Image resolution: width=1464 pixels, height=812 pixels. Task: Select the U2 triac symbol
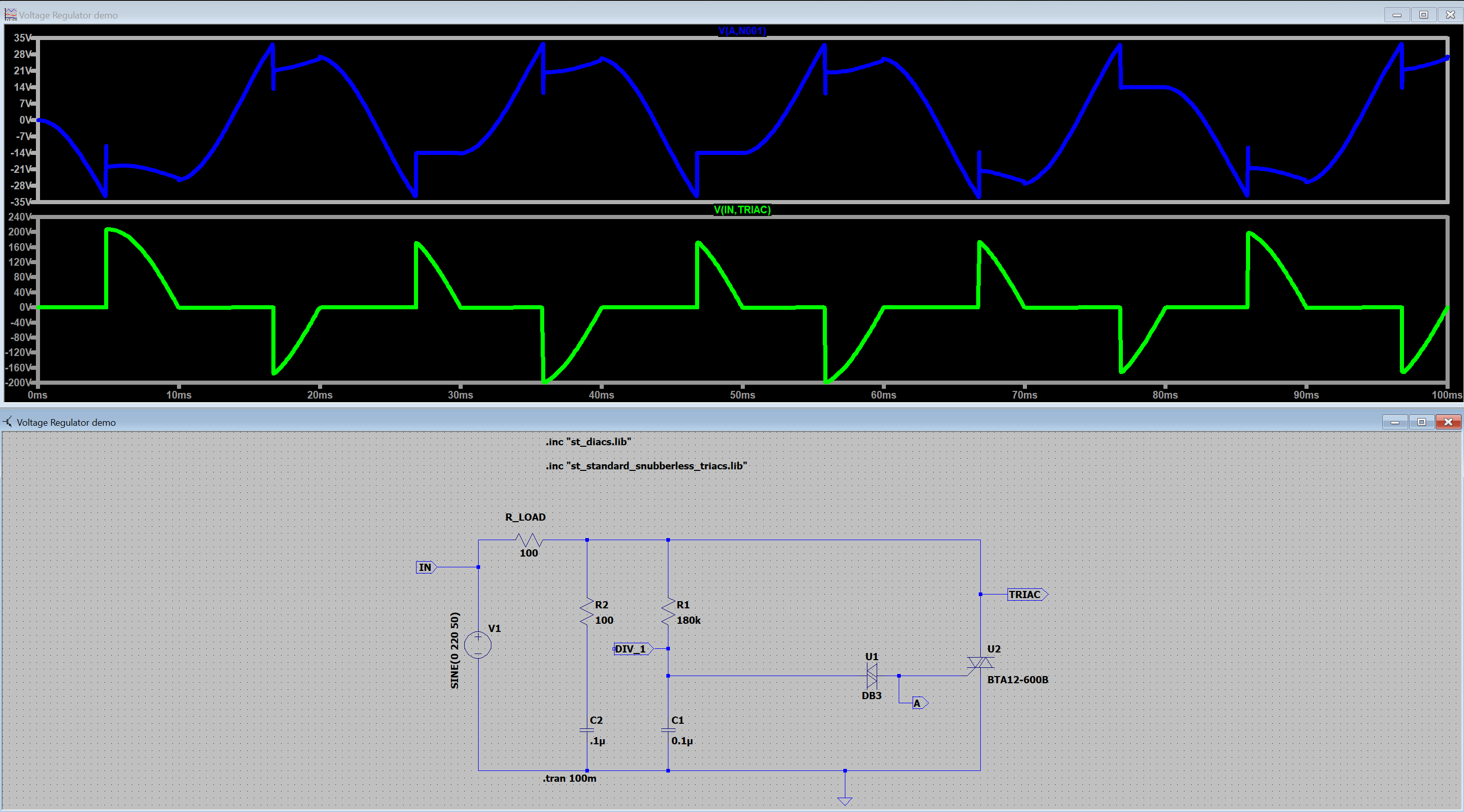coord(980,663)
